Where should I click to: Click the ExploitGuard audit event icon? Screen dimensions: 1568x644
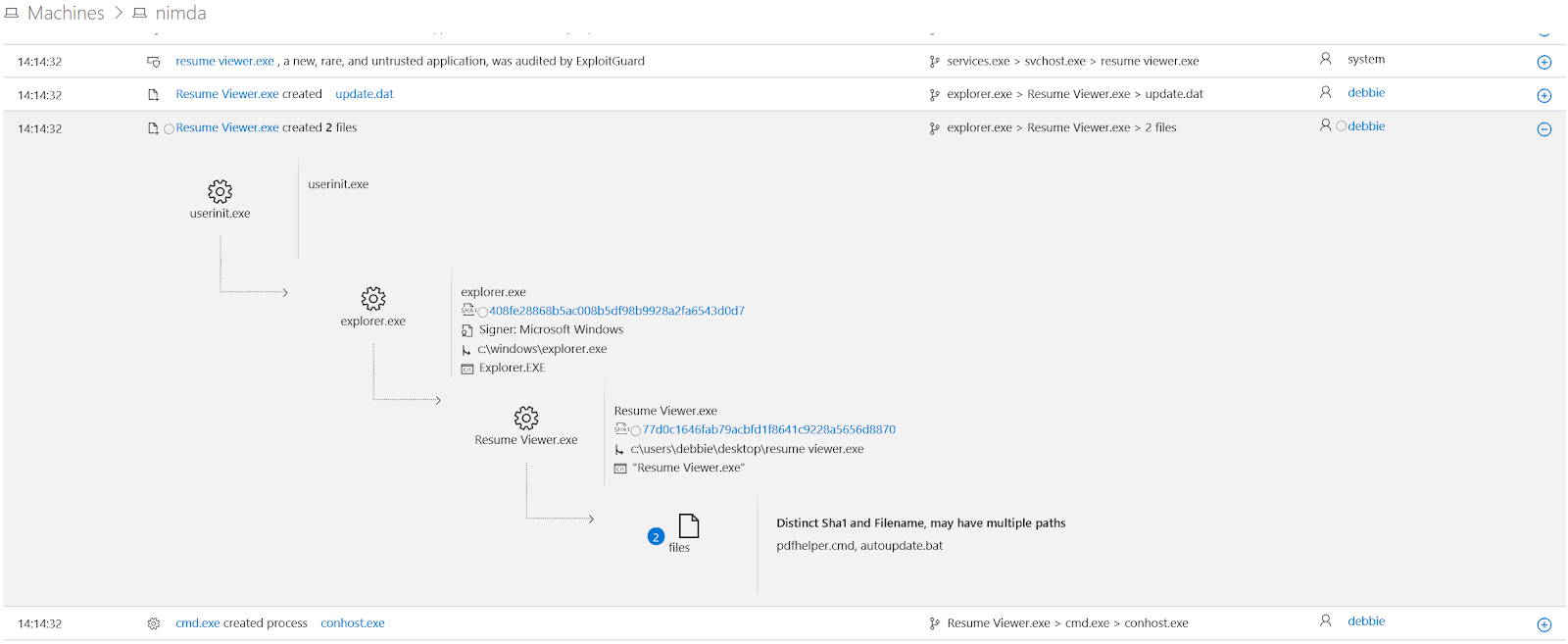[154, 62]
